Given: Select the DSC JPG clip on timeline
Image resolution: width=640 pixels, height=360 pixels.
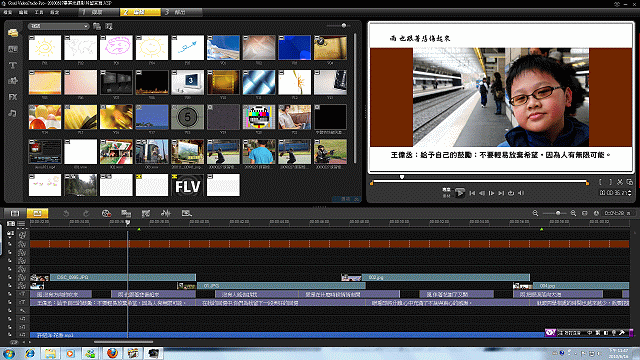Looking at the screenshot, I should [123, 277].
